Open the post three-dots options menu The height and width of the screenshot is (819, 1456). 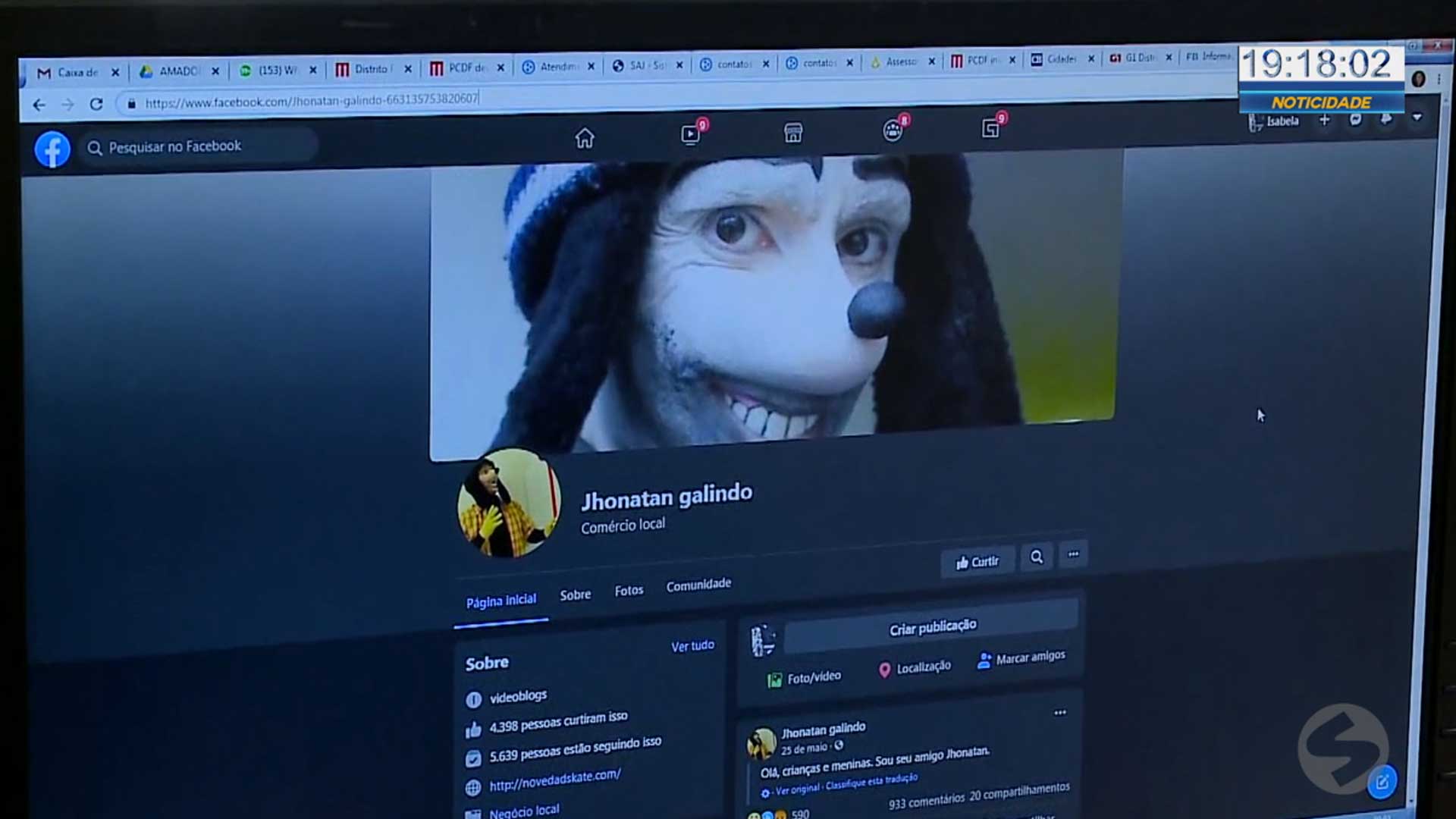click(x=1059, y=713)
